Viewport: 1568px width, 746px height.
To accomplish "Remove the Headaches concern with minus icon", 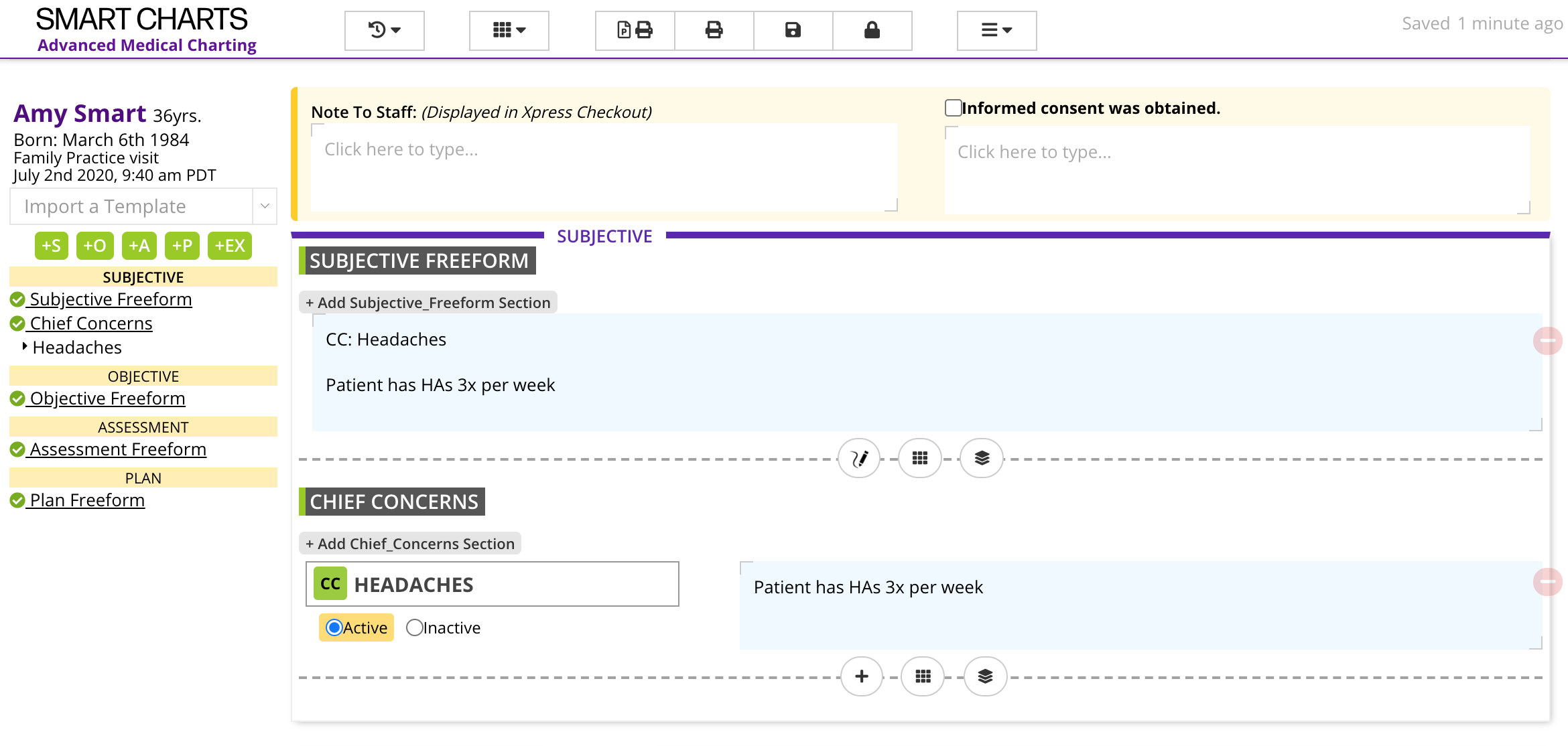I will [x=1548, y=582].
